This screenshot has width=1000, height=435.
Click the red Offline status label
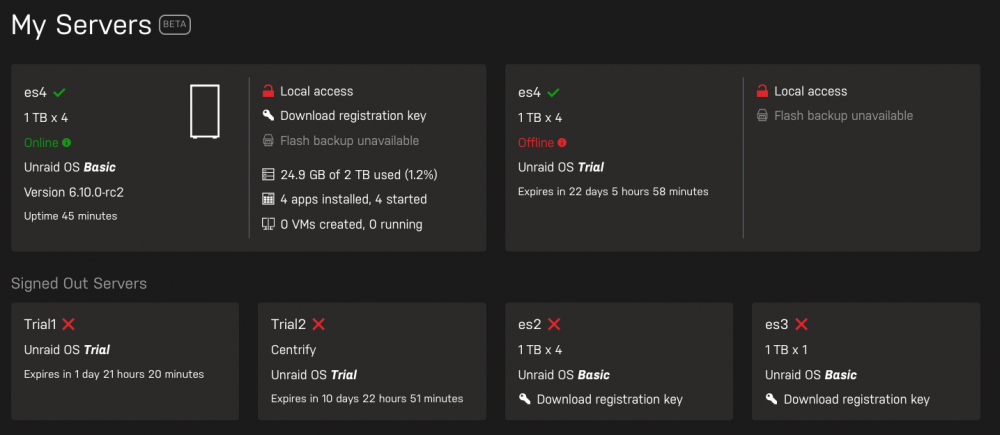536,143
